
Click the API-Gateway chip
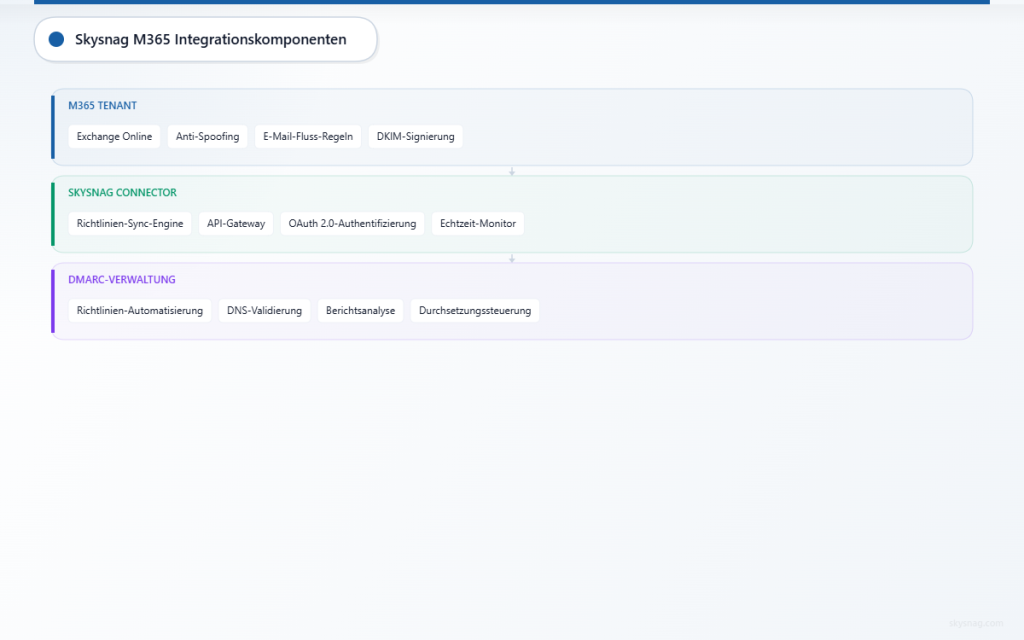pyautogui.click(x=236, y=223)
